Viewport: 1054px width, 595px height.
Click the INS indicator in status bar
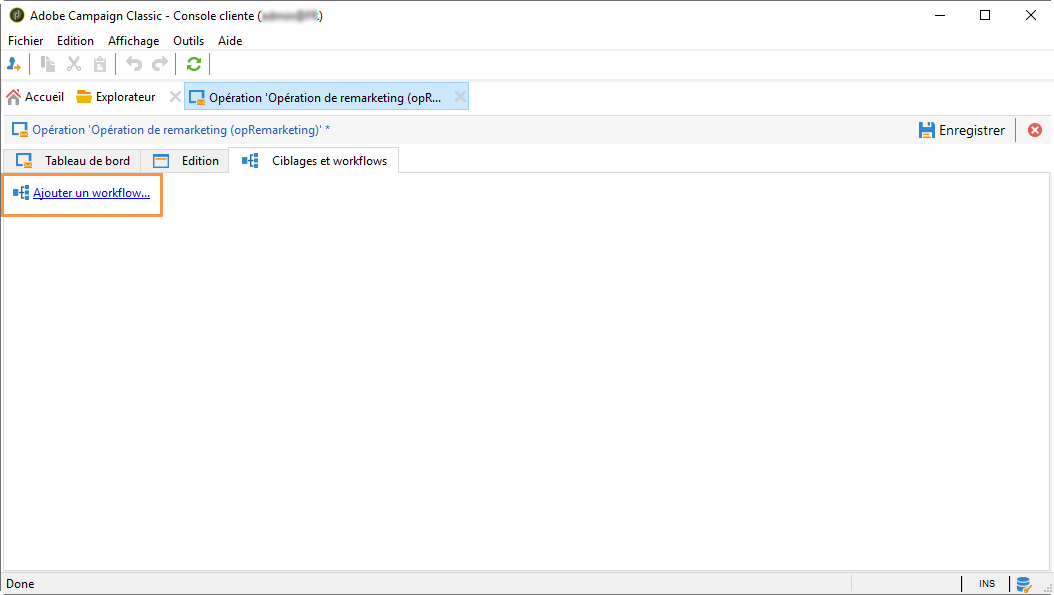987,584
